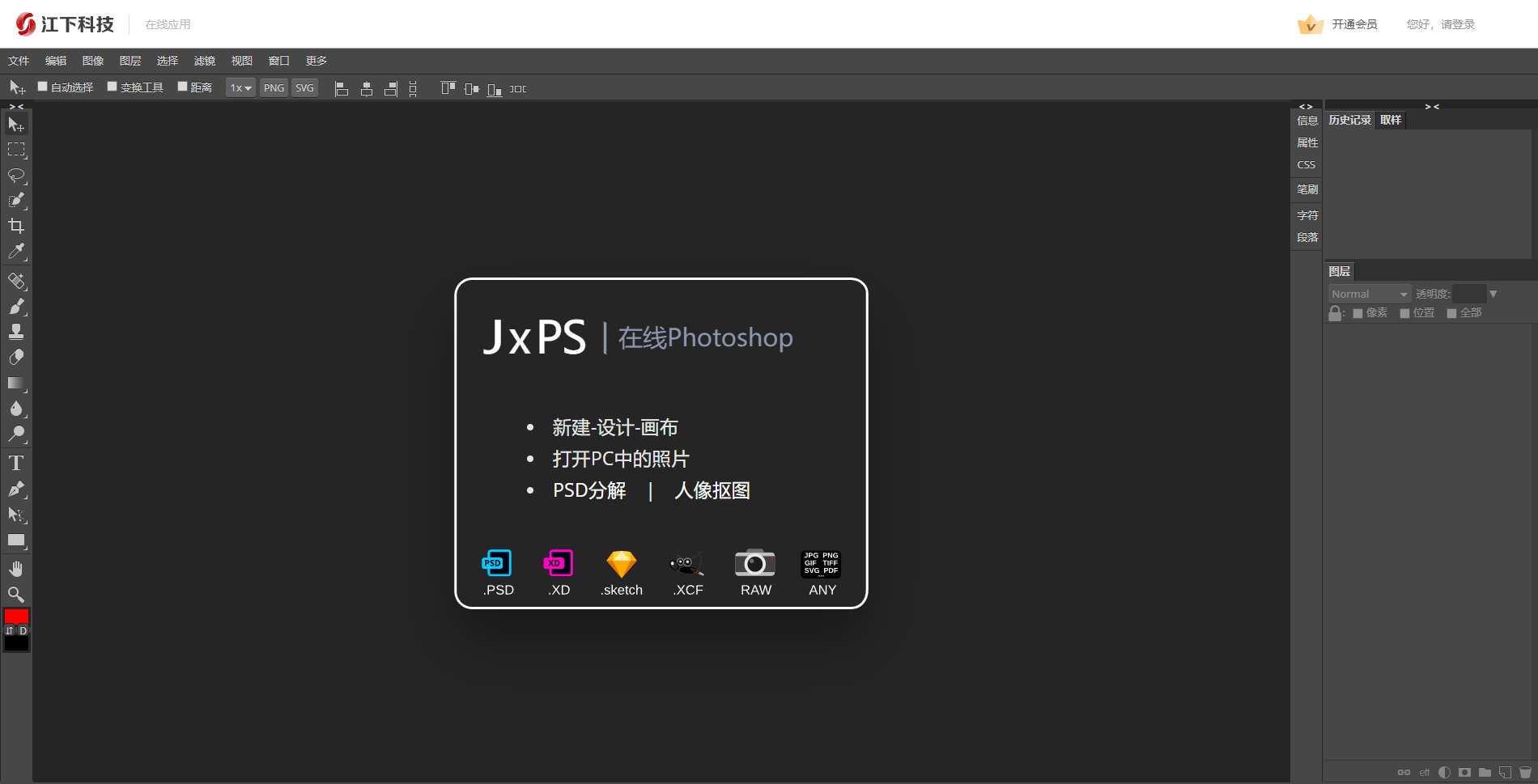Click the delete layer trash icon
Screen dimensions: 1538x784
click(x=1525, y=773)
